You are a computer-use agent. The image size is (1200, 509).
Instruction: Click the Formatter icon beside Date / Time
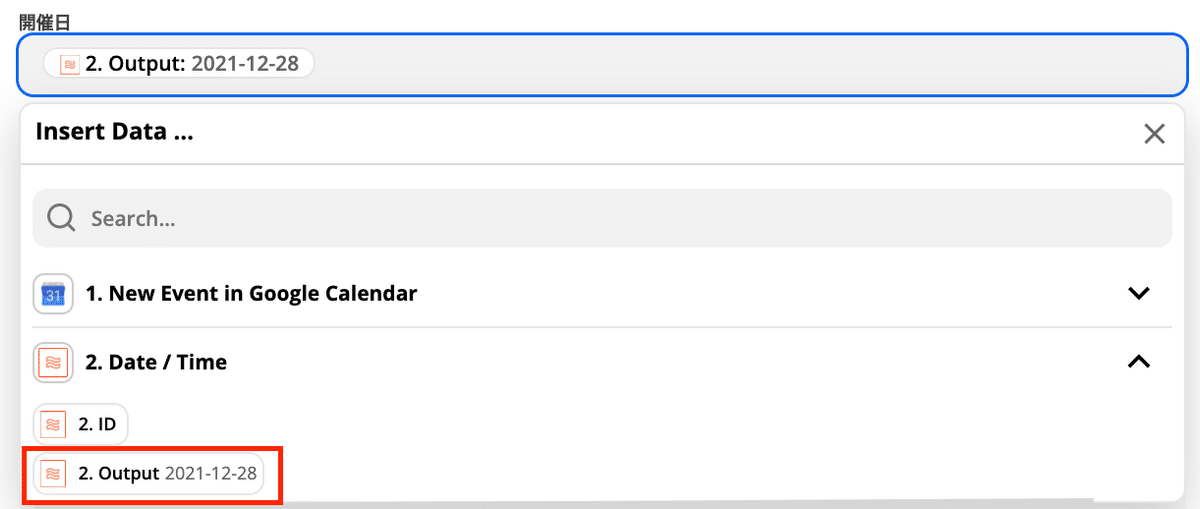coord(53,363)
